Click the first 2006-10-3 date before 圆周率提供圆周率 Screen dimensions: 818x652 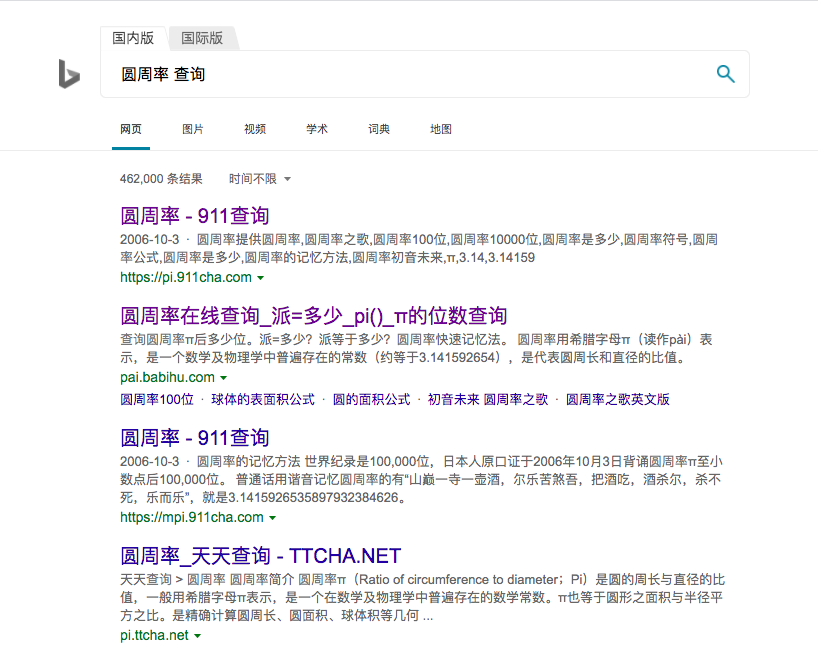pos(149,240)
